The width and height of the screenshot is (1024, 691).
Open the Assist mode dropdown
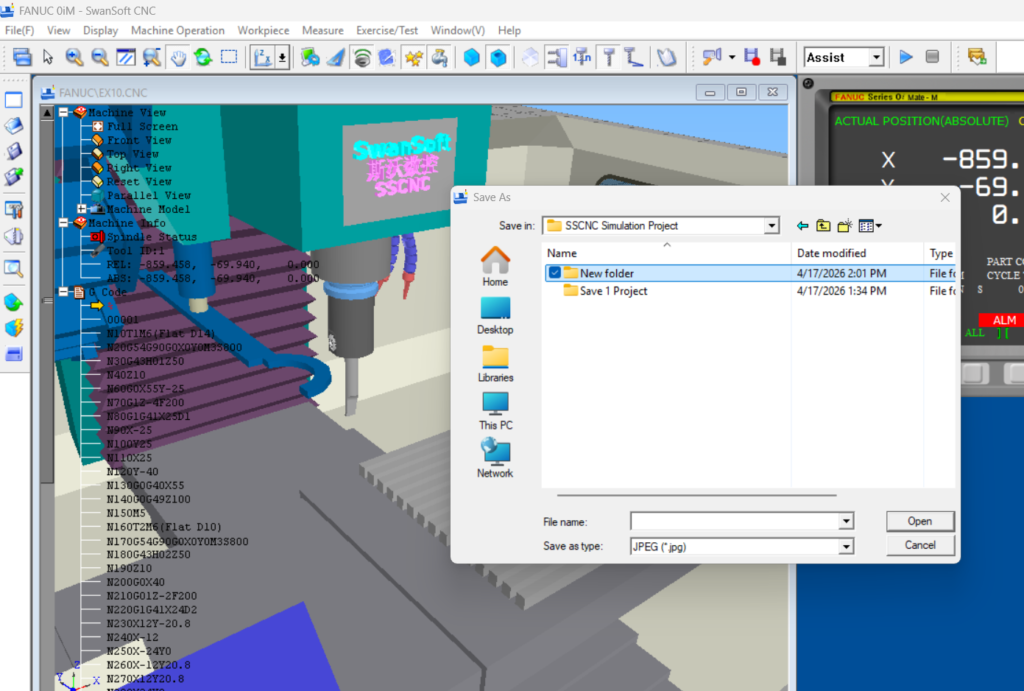pos(876,58)
